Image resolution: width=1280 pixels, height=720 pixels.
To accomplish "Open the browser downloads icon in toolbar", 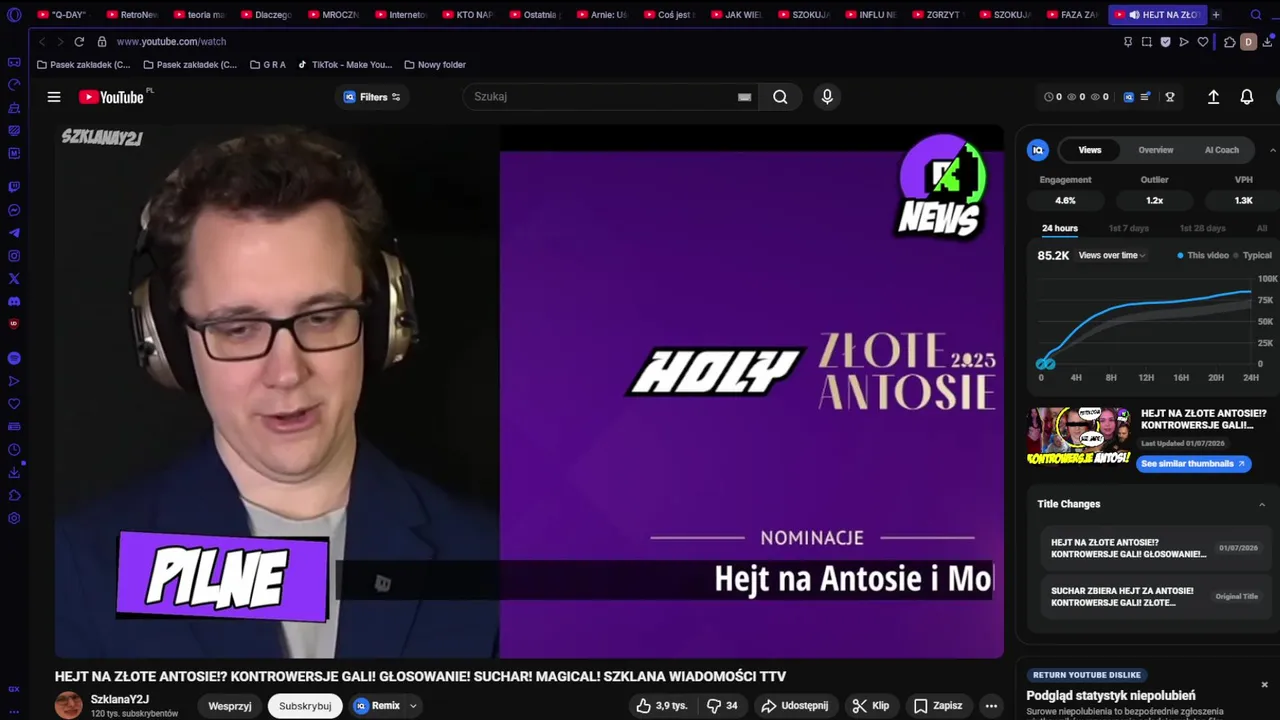I will click(x=1268, y=42).
